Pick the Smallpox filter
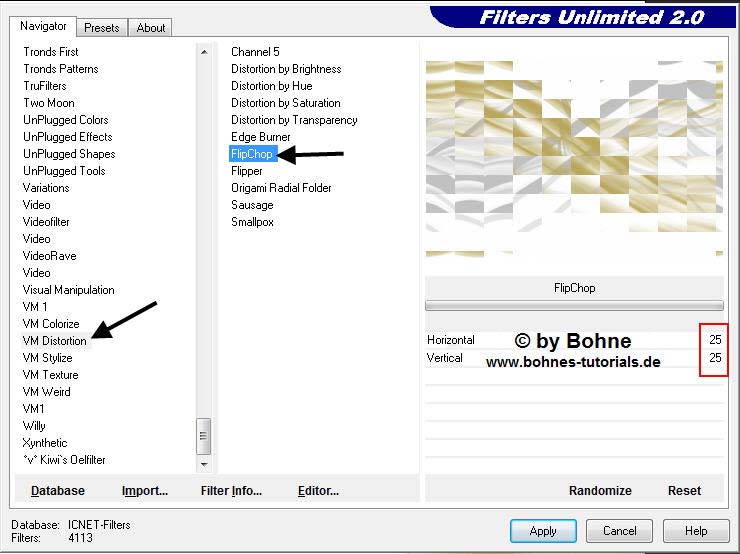Viewport: 740px width, 554px height. 252,222
